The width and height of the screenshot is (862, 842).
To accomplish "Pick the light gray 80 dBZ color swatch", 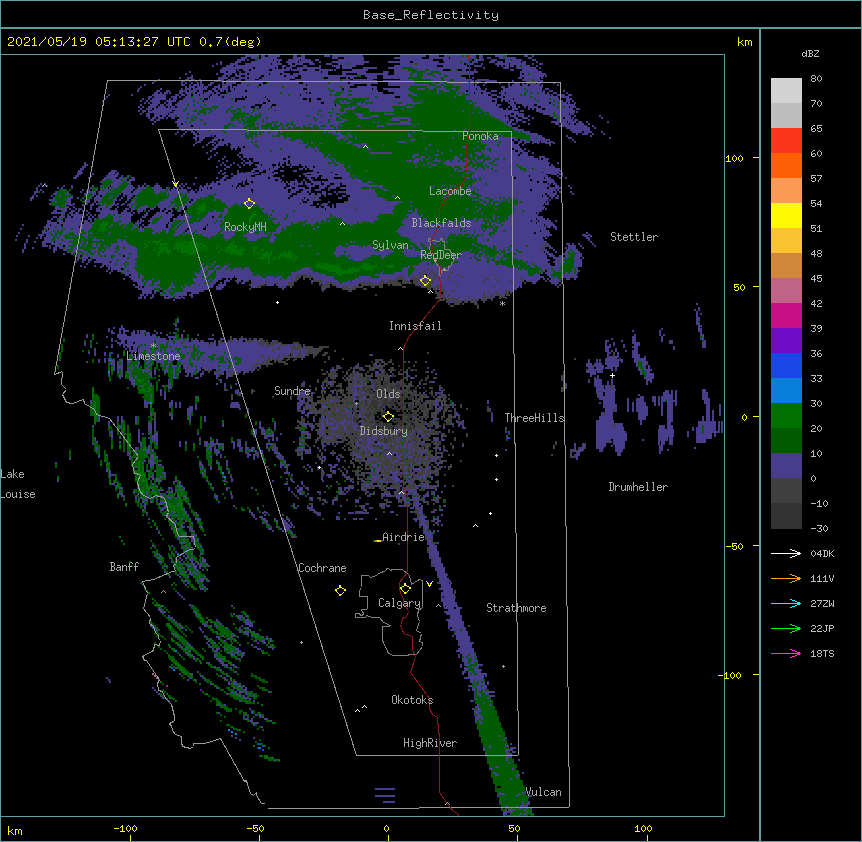I will [x=786, y=91].
